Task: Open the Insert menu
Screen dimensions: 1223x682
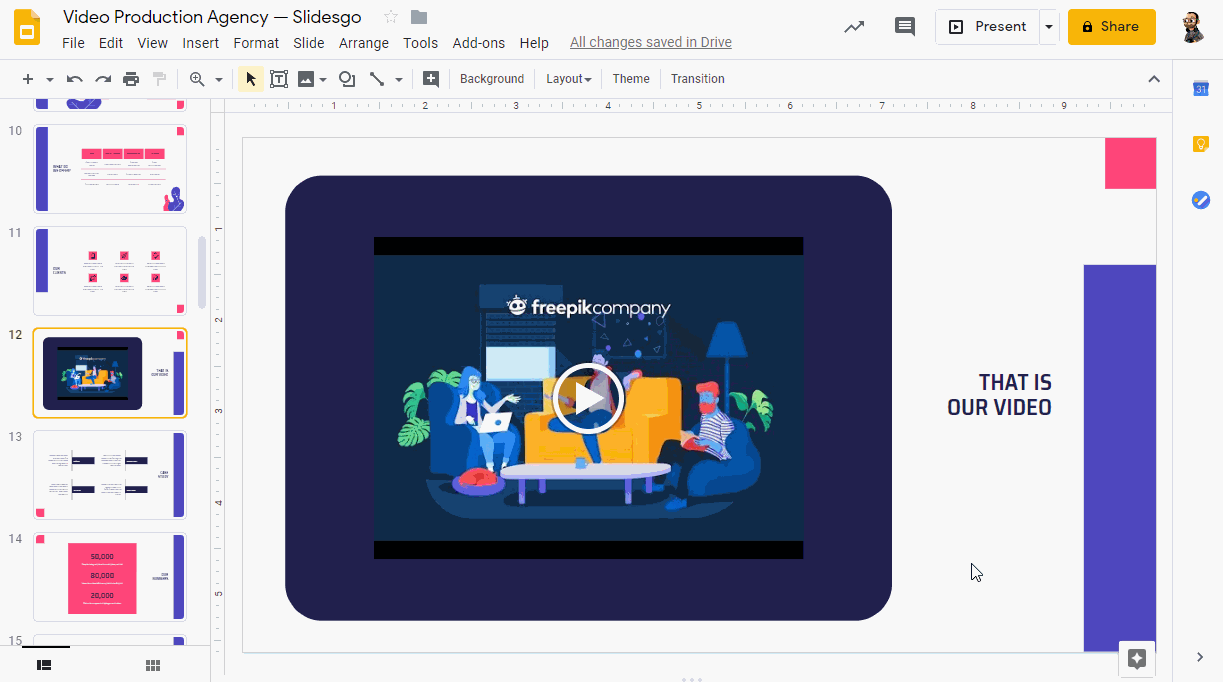Action: tap(201, 43)
